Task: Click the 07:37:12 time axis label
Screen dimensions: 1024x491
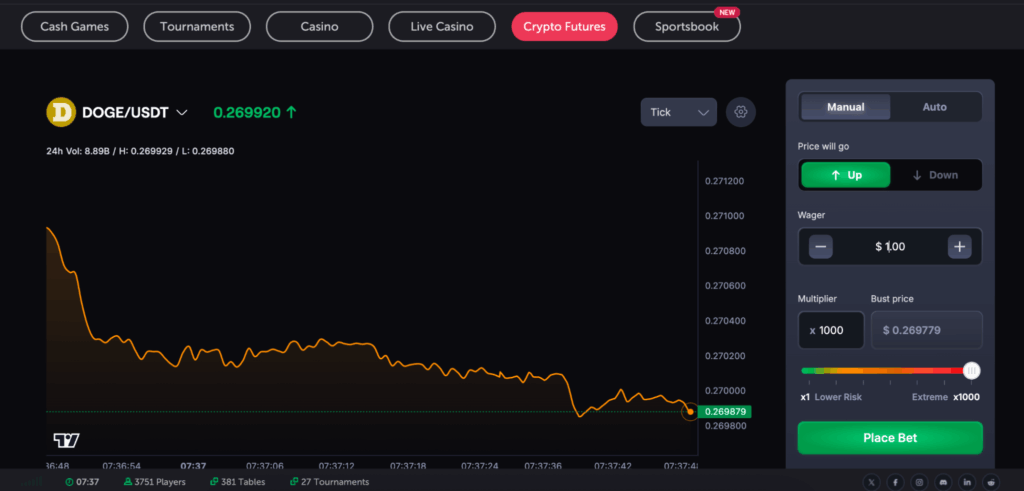Action: [336, 466]
